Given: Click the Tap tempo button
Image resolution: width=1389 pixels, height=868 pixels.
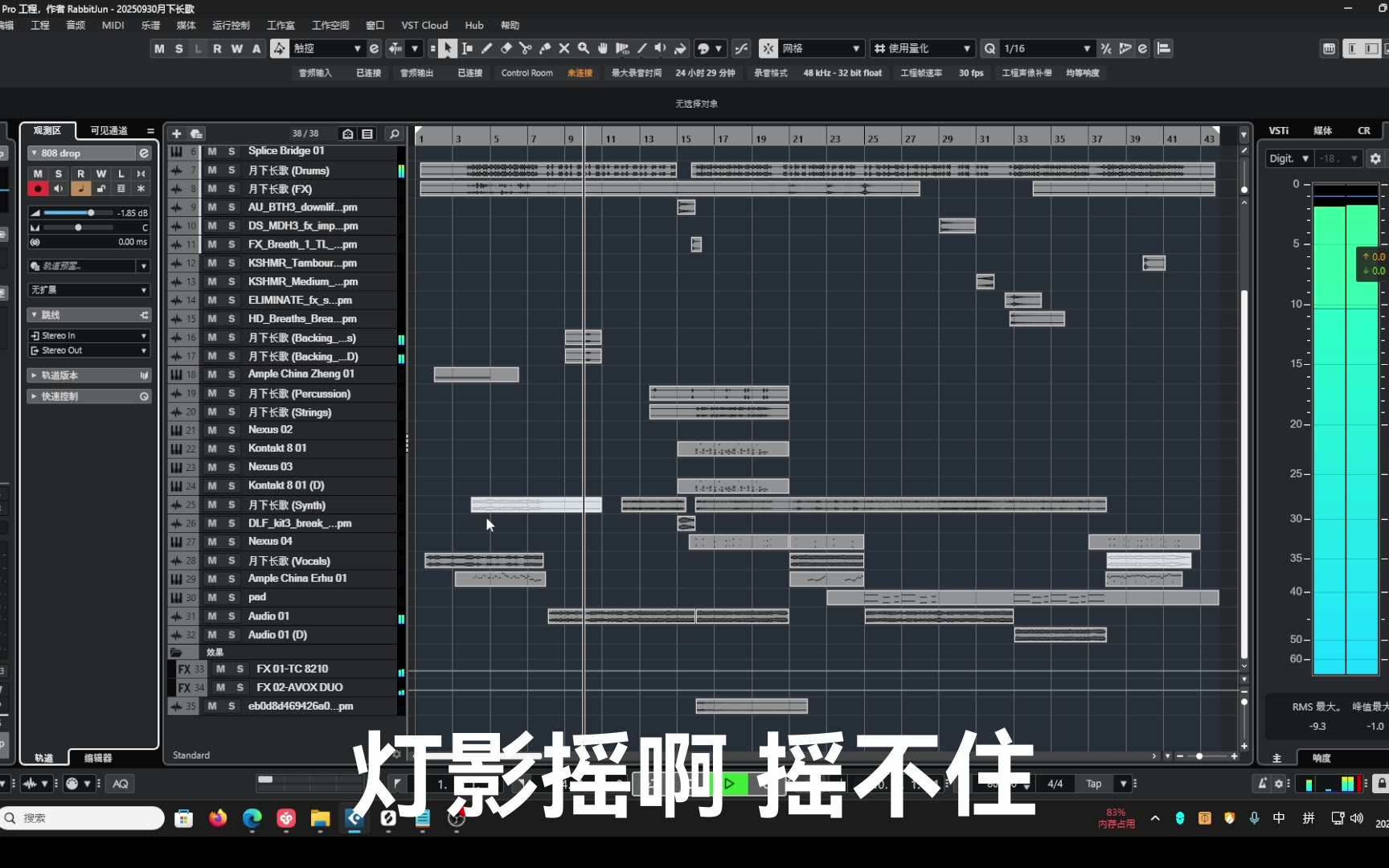Looking at the screenshot, I should (x=1093, y=784).
